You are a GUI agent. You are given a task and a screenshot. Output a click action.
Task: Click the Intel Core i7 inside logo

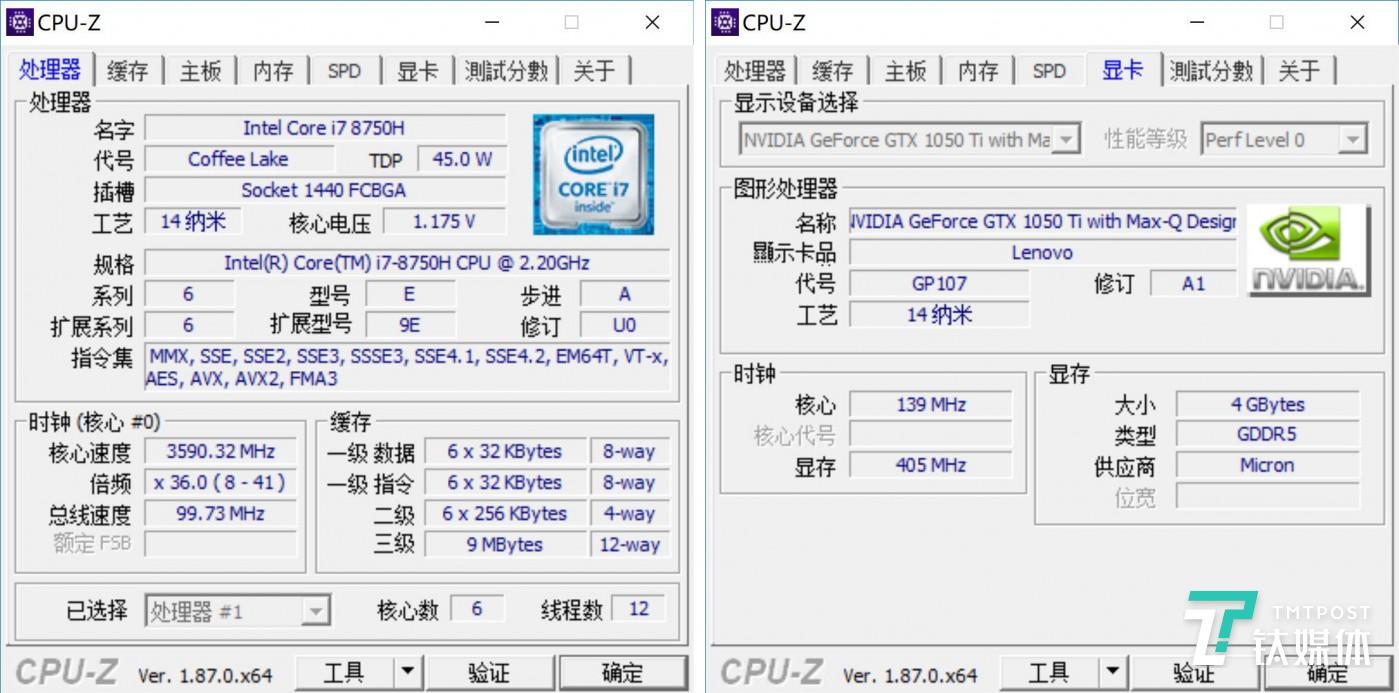[594, 175]
